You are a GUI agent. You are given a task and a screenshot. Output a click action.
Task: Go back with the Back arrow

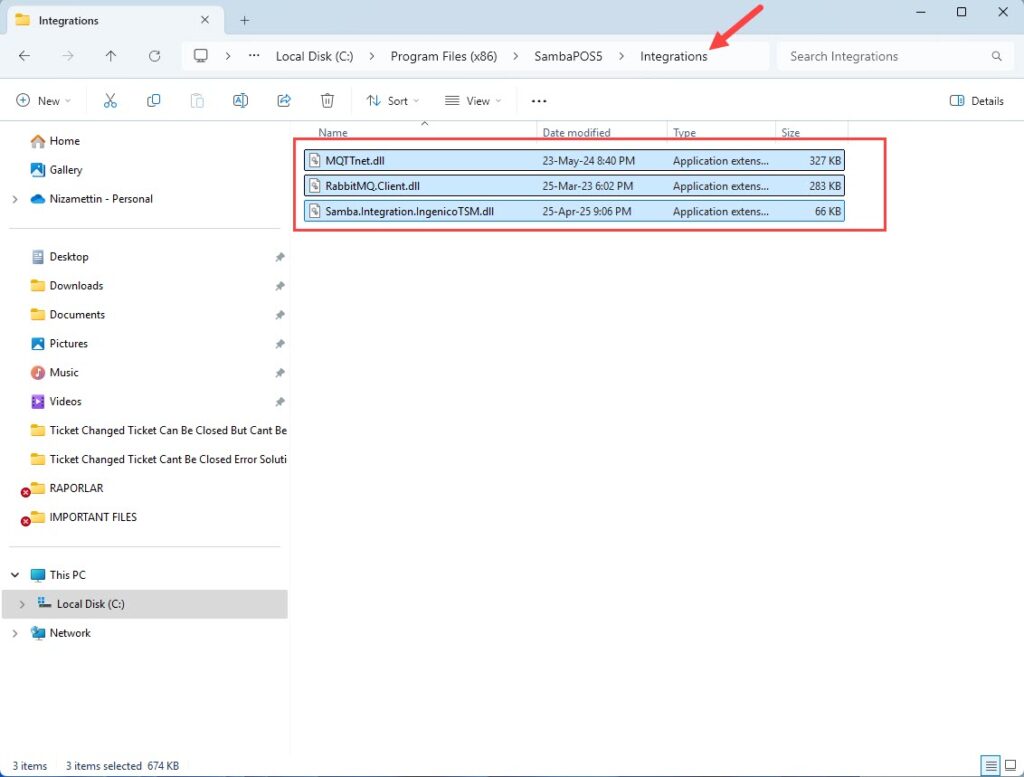point(25,56)
